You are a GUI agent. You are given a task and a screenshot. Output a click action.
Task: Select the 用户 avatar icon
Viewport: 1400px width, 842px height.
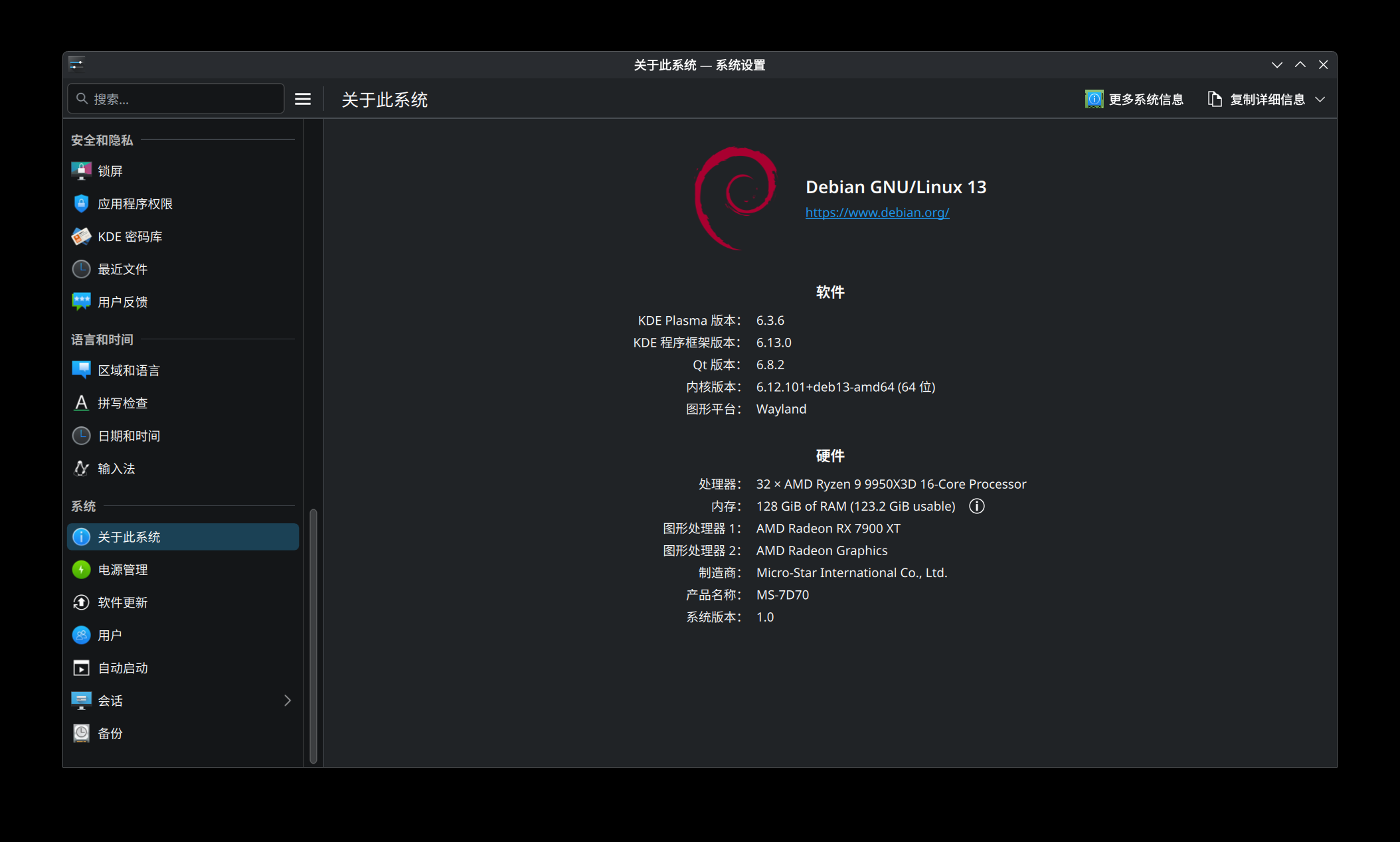coord(81,635)
